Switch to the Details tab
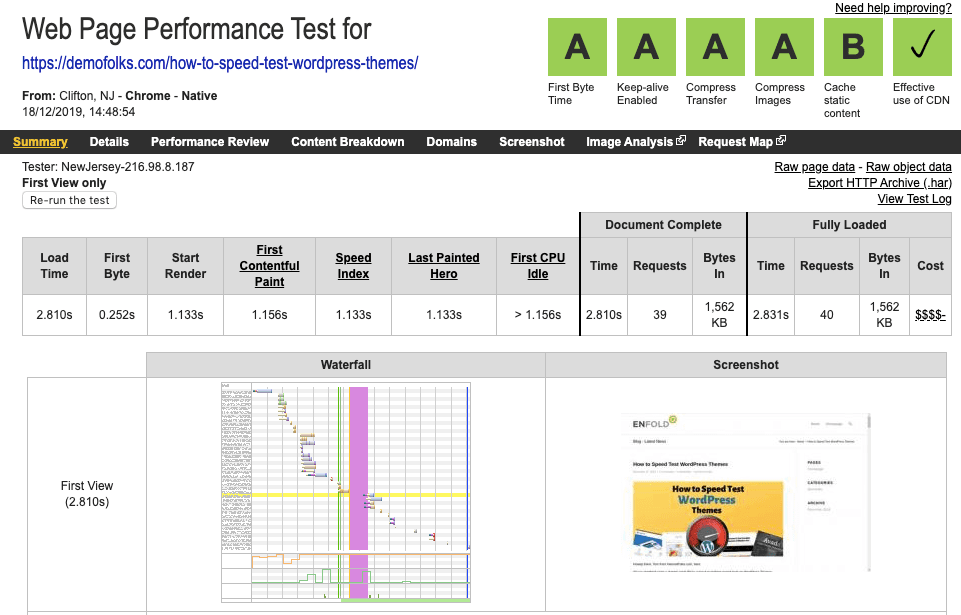The image size is (961, 615). click(109, 142)
